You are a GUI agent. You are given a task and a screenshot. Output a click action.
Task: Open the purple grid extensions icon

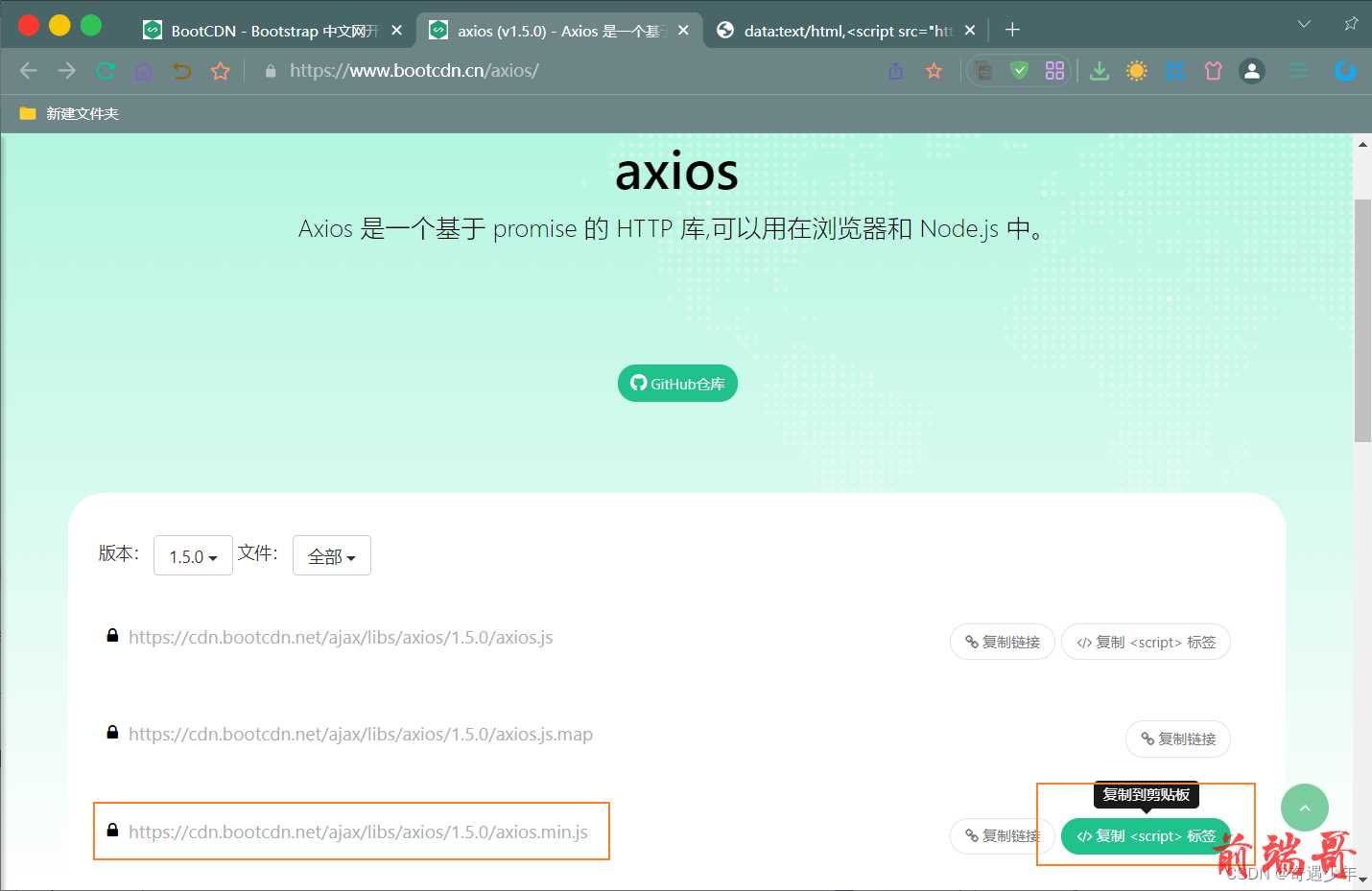[x=1055, y=71]
